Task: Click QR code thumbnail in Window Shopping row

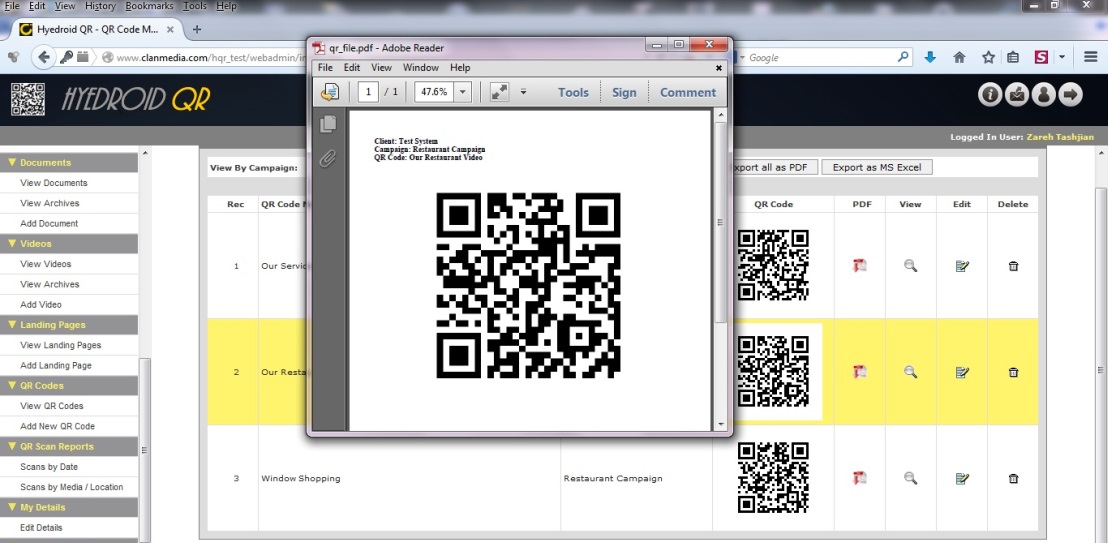Action: (x=773, y=478)
